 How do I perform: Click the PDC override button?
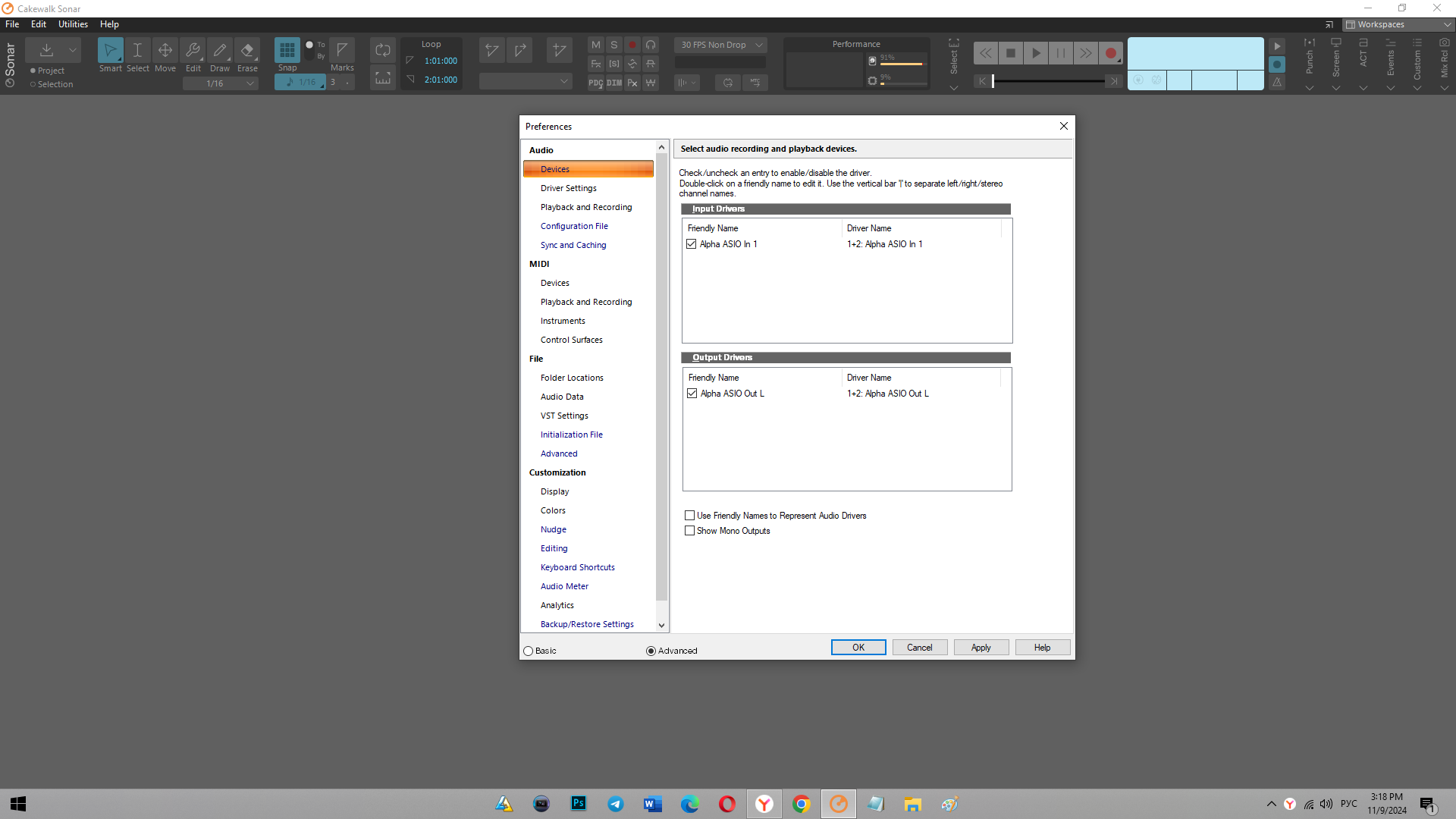(x=596, y=83)
